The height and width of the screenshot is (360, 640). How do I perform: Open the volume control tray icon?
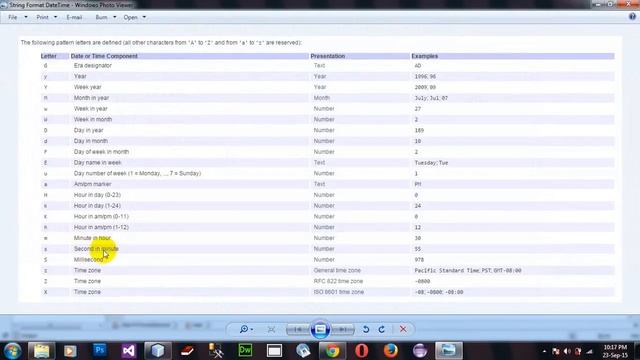point(567,351)
